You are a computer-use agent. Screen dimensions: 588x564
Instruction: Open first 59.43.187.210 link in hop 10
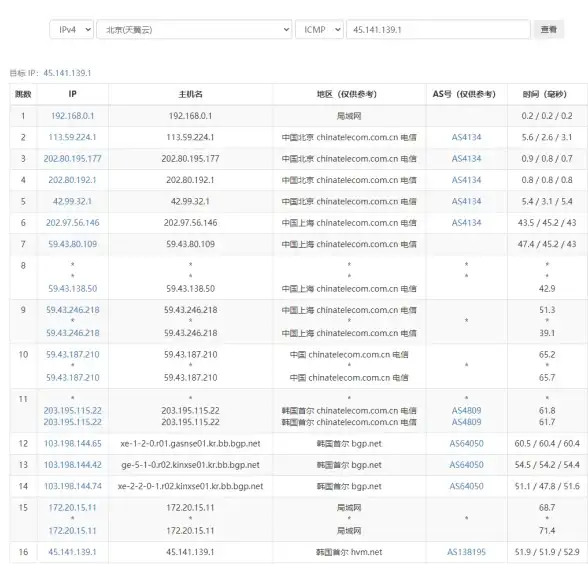point(73,355)
